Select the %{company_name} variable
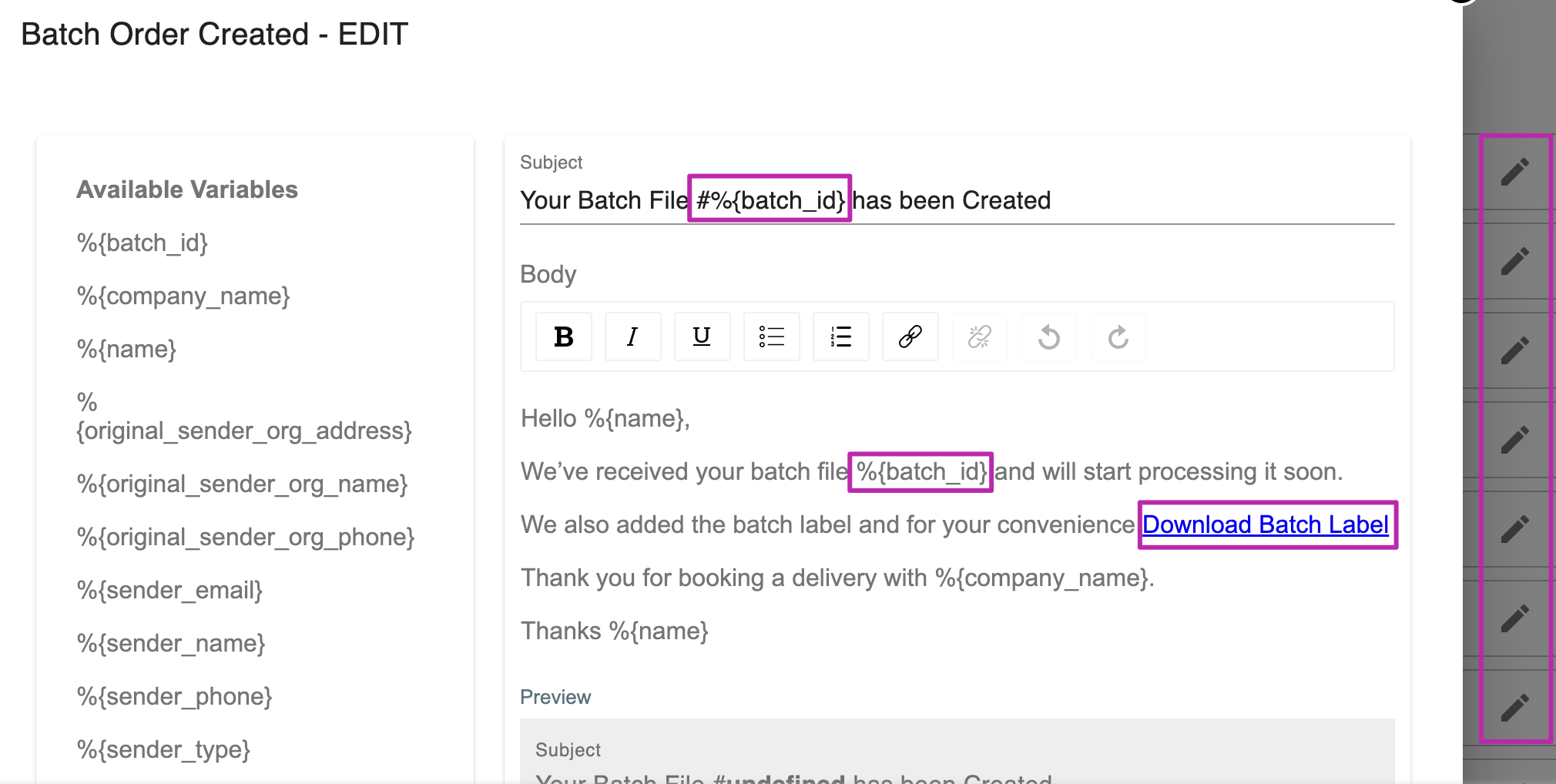The height and width of the screenshot is (784, 1556). pos(183,297)
